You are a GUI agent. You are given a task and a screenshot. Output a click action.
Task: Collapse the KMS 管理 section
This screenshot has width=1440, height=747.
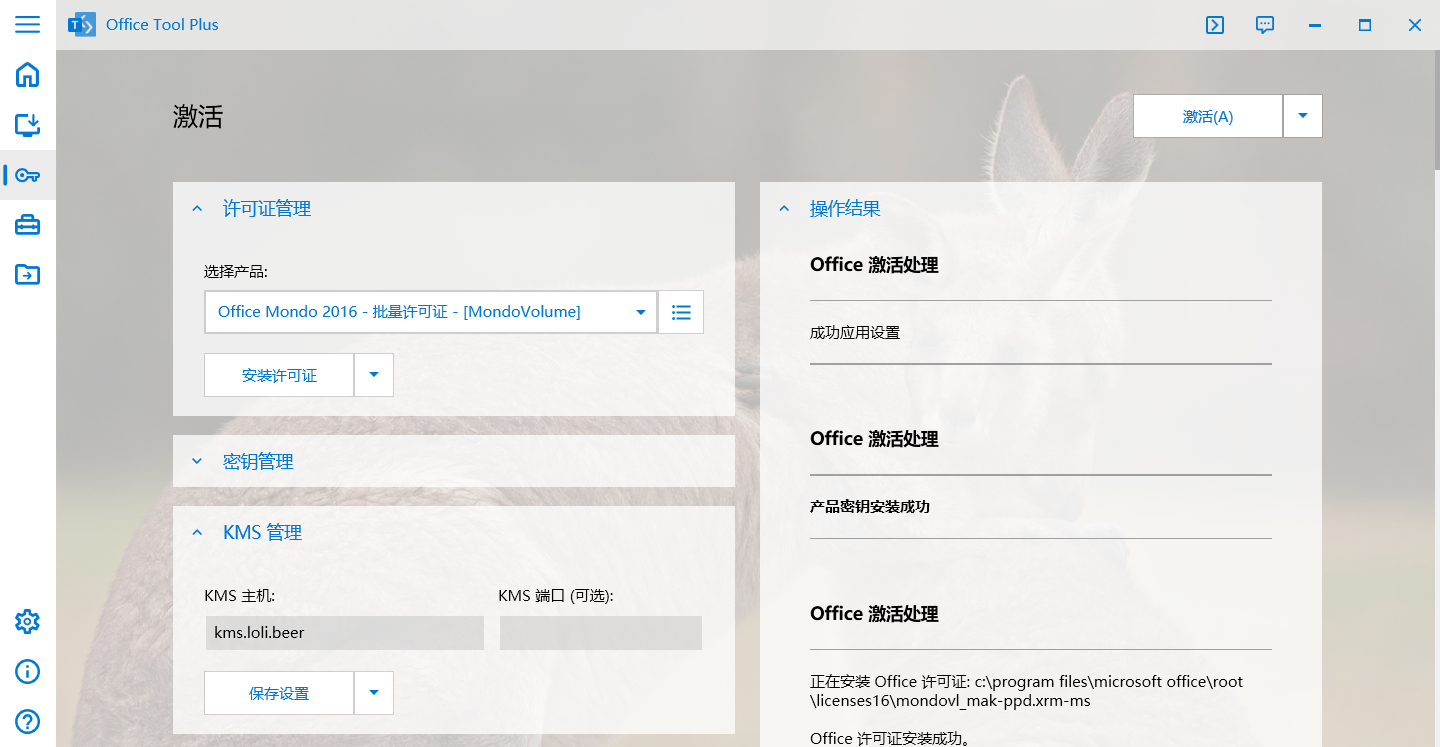pyautogui.click(x=197, y=532)
